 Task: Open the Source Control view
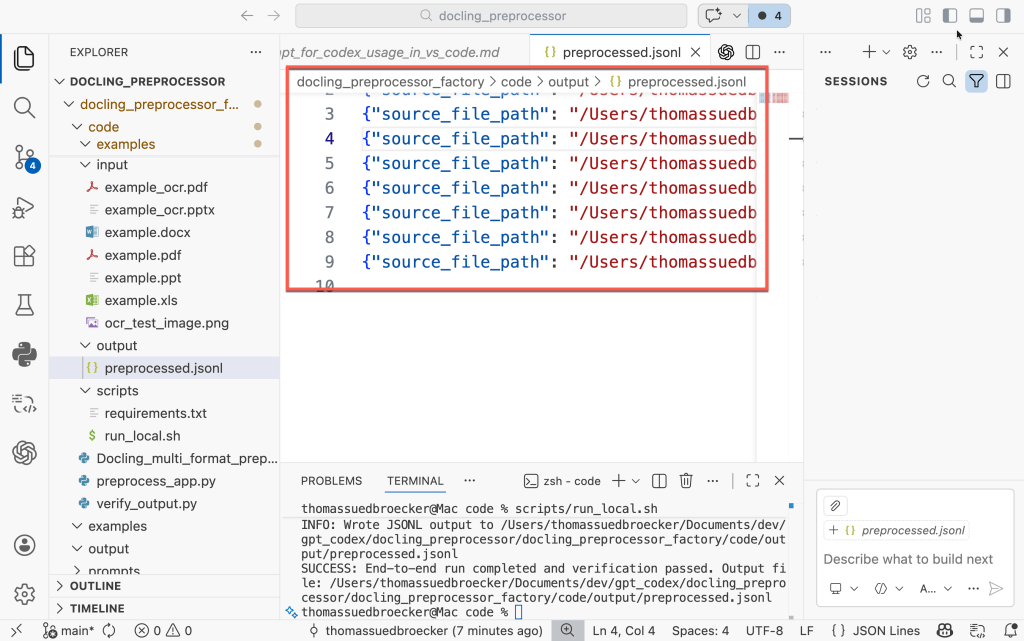(24, 157)
